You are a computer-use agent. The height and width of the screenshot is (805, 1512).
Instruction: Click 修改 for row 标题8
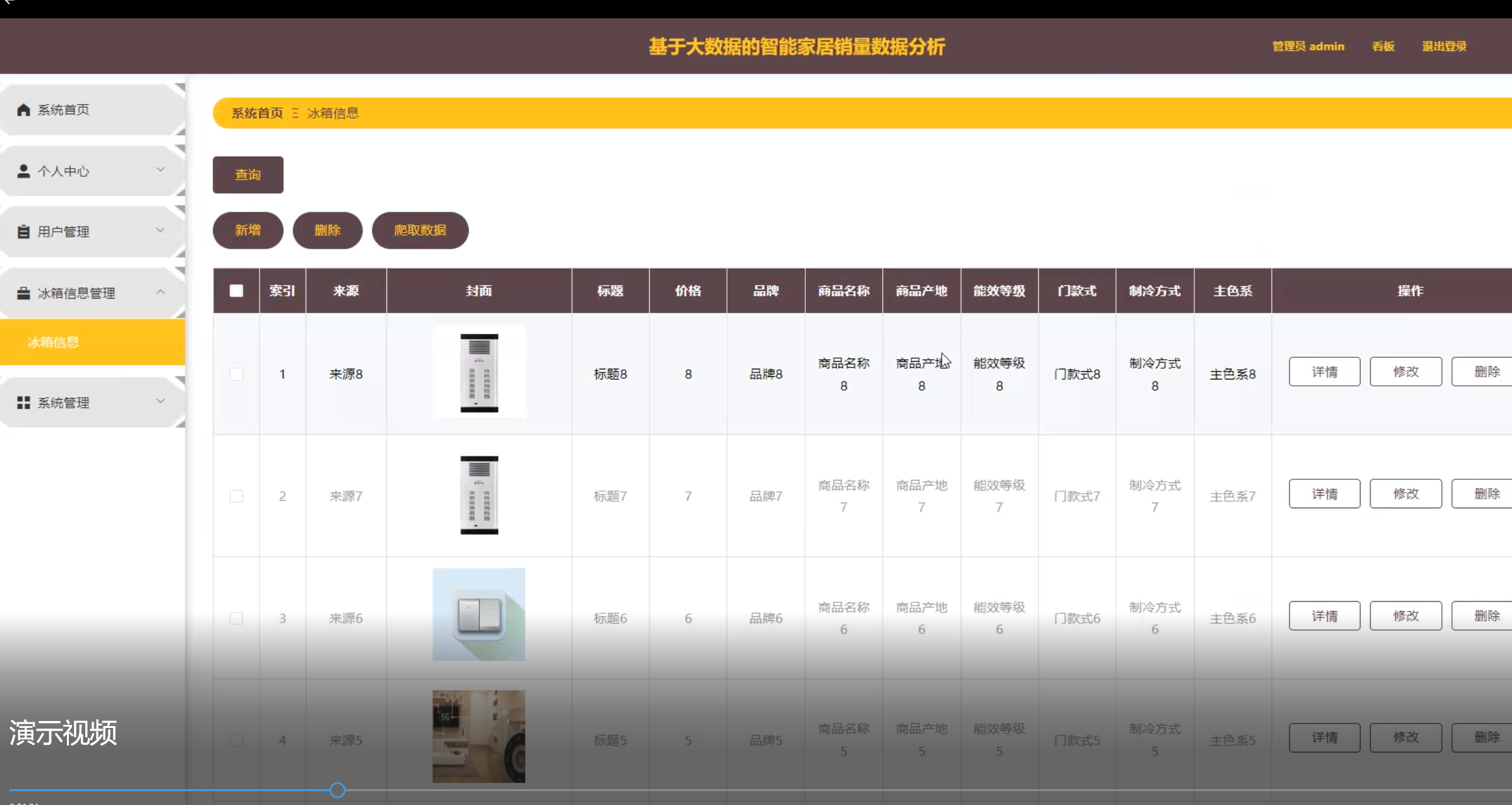(x=1406, y=371)
